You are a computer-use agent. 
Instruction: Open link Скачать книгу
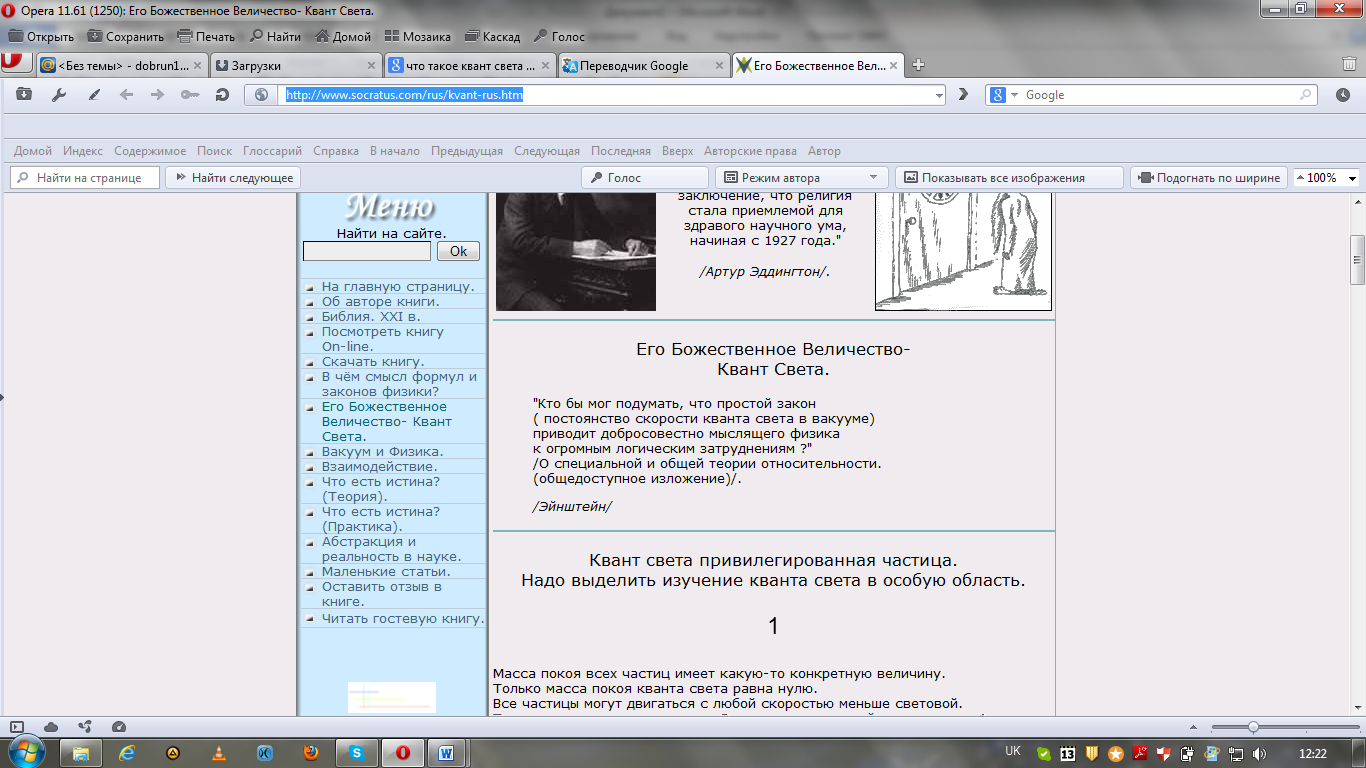(373, 361)
